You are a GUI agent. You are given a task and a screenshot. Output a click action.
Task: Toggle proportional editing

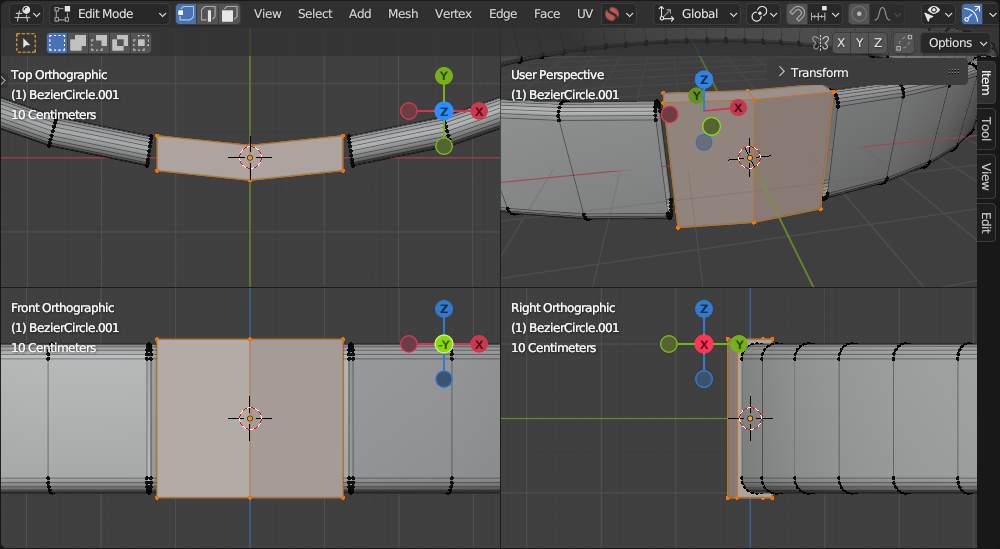pyautogui.click(x=859, y=13)
